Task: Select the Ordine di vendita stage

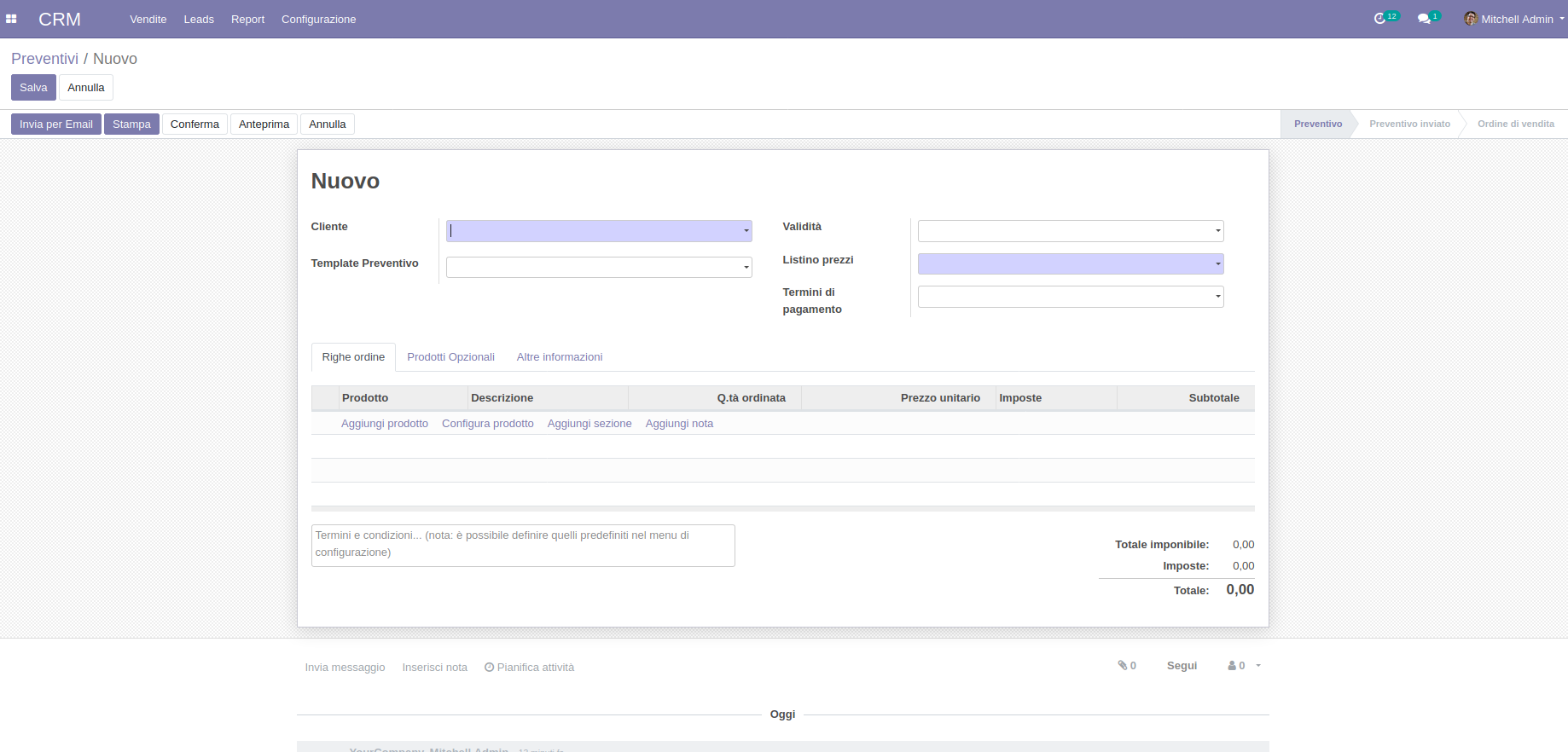Action: (x=1515, y=124)
